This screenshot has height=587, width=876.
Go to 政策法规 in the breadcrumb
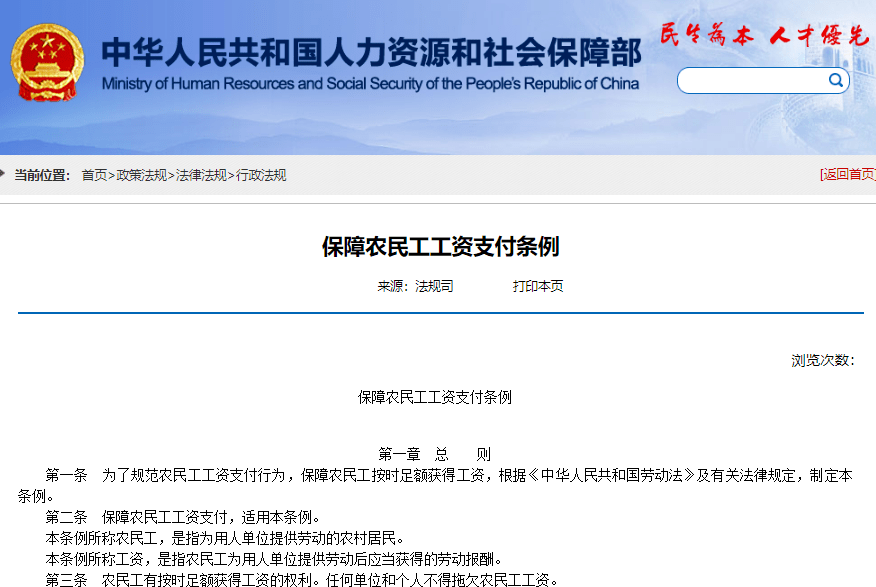[x=142, y=175]
